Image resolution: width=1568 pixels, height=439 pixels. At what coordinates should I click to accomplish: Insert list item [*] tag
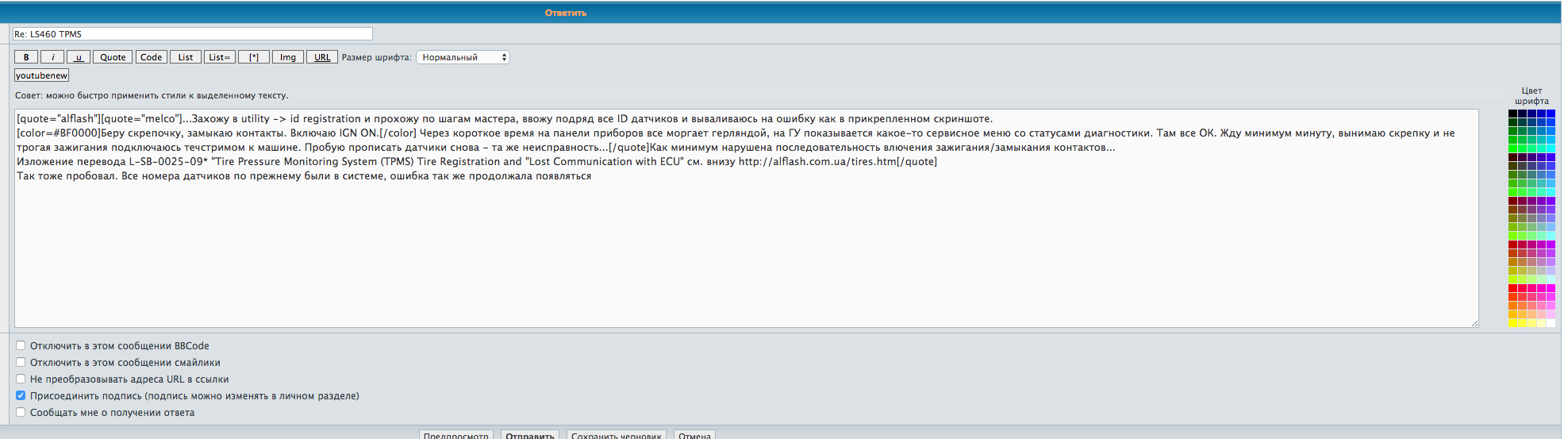click(x=254, y=57)
